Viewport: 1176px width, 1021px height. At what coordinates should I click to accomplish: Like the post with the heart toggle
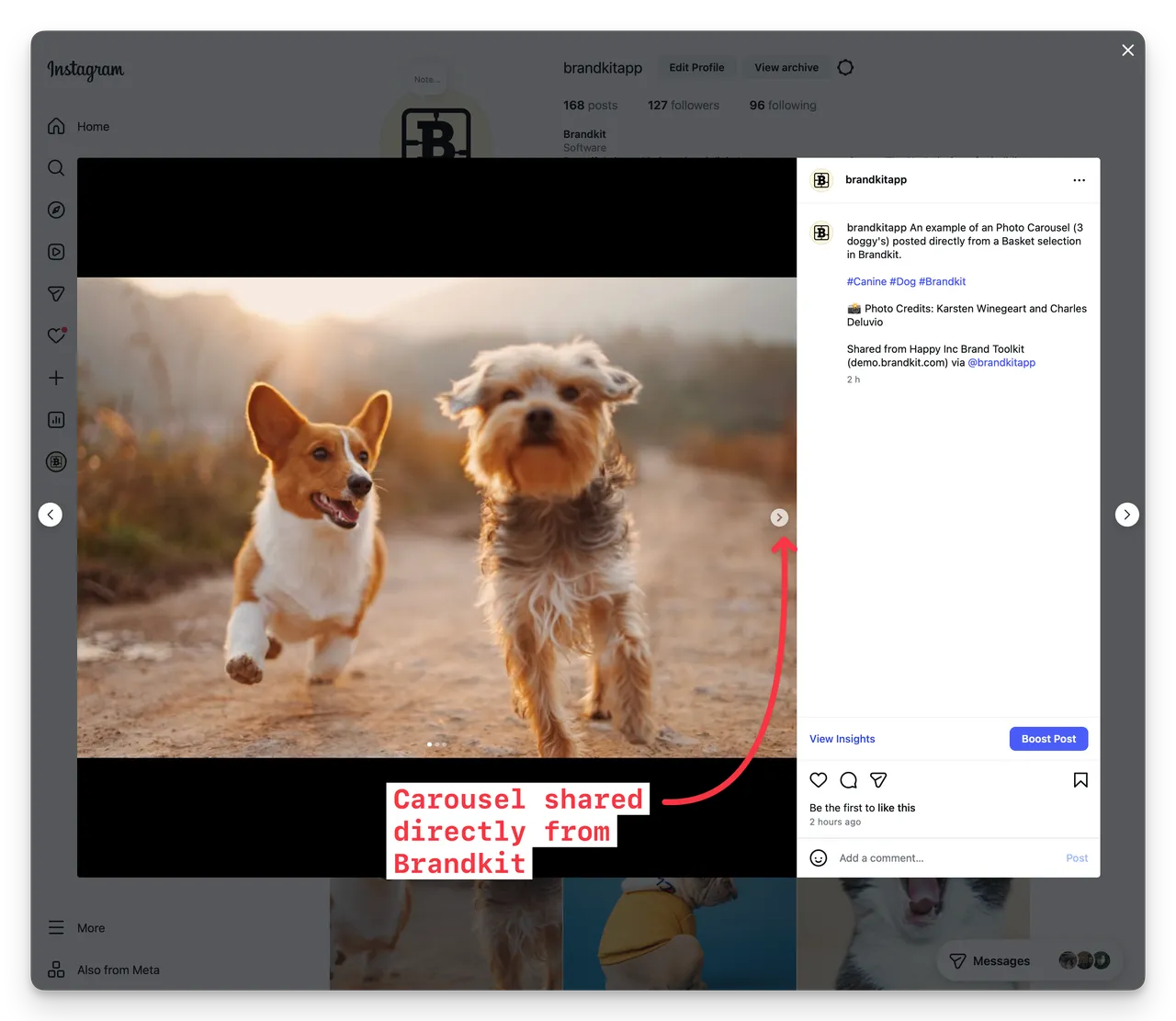coord(818,779)
